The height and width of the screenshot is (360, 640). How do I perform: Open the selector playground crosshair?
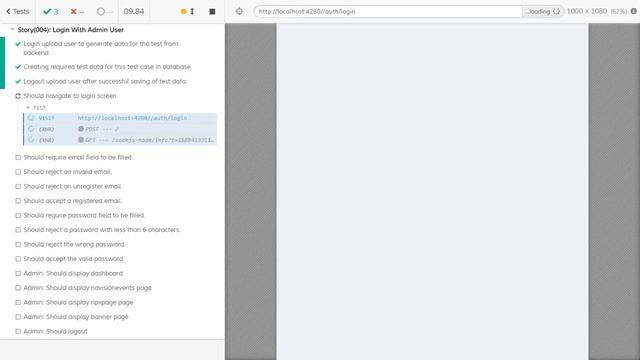click(240, 11)
